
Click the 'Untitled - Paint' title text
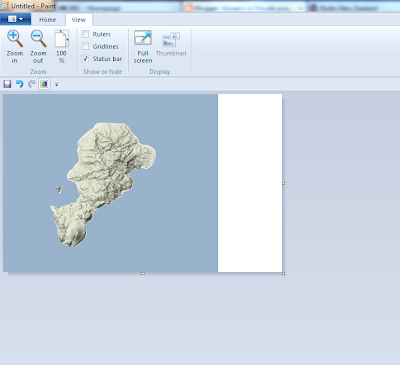point(33,6)
